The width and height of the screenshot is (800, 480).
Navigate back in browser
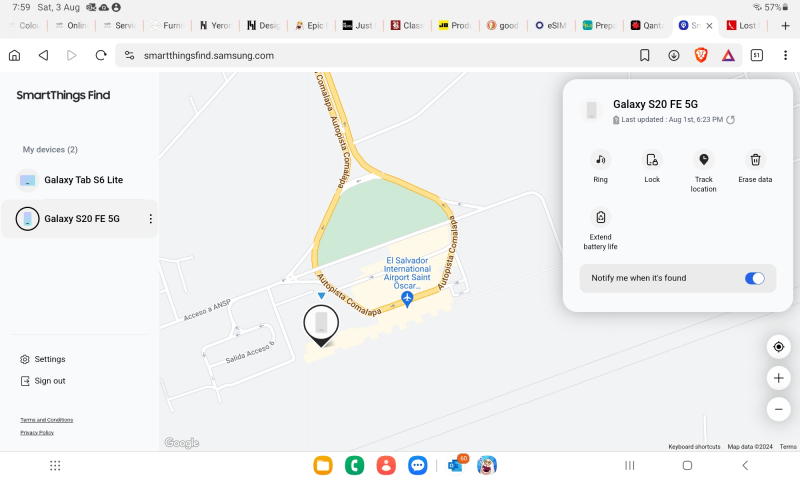(x=43, y=56)
